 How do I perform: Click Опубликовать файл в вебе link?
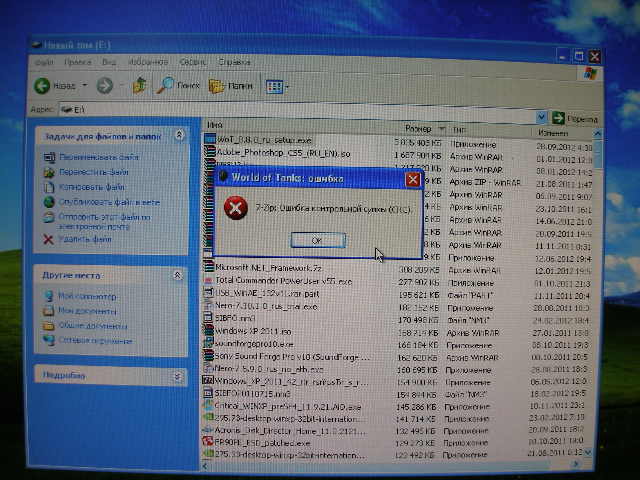pyautogui.click(x=109, y=202)
